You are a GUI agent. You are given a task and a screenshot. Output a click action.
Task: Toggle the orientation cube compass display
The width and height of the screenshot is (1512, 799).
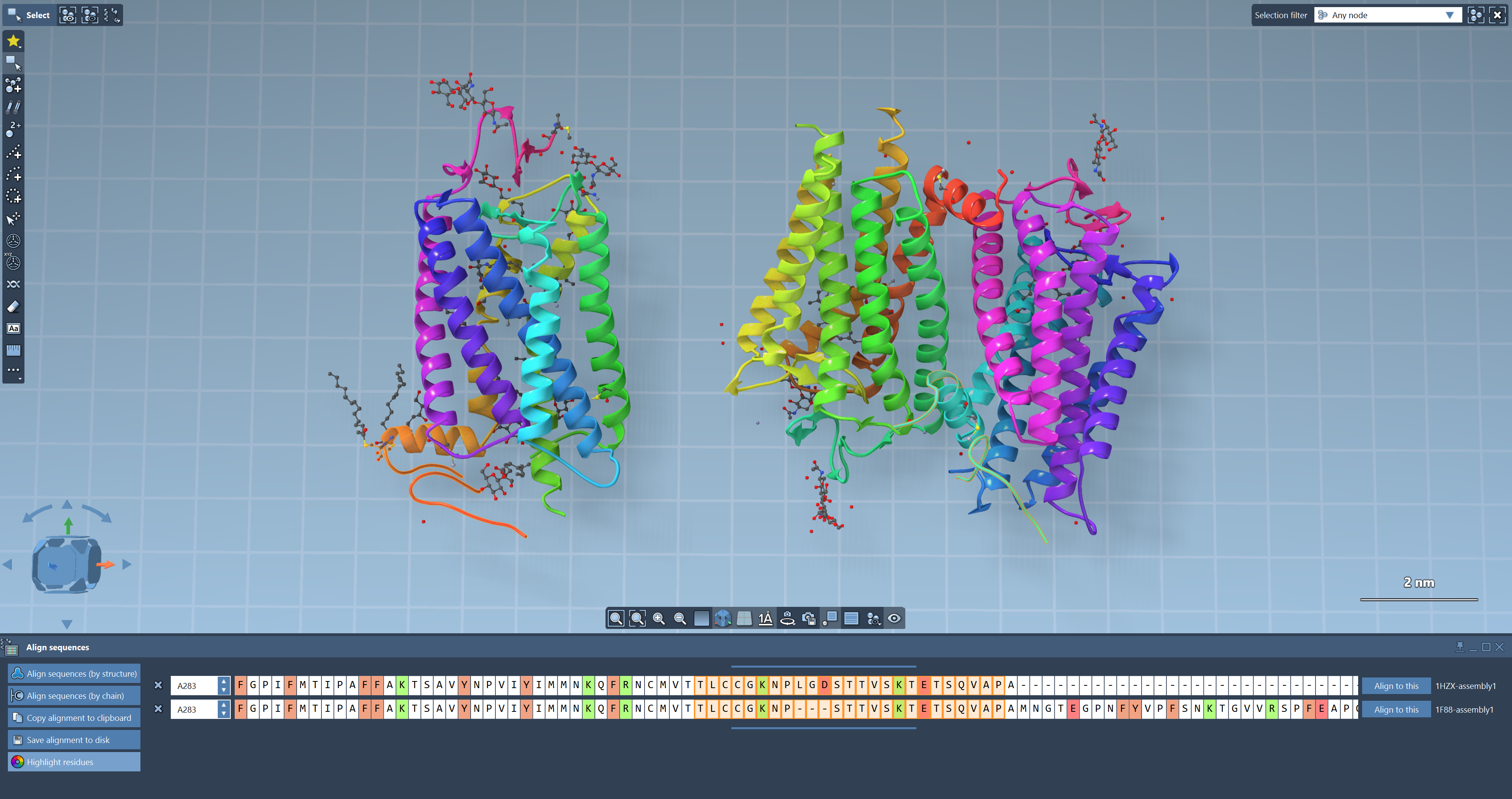[723, 618]
